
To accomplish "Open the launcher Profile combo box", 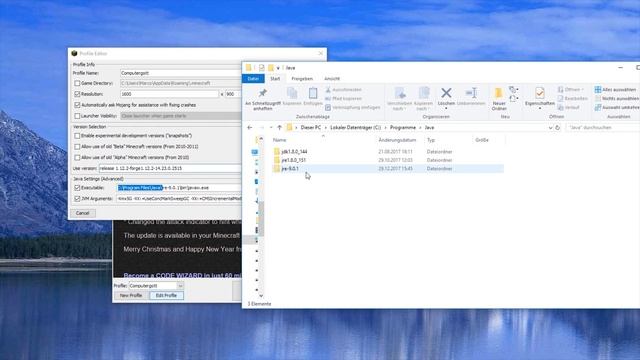I will [x=156, y=286].
